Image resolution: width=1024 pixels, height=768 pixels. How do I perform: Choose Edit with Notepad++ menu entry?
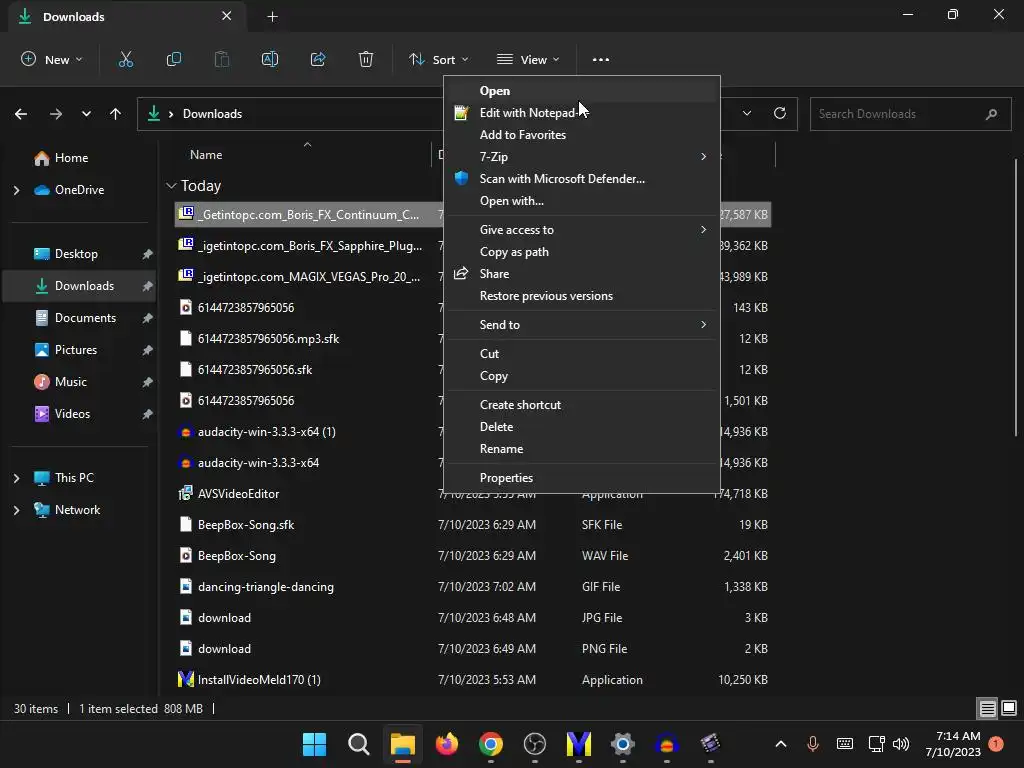(x=582, y=113)
